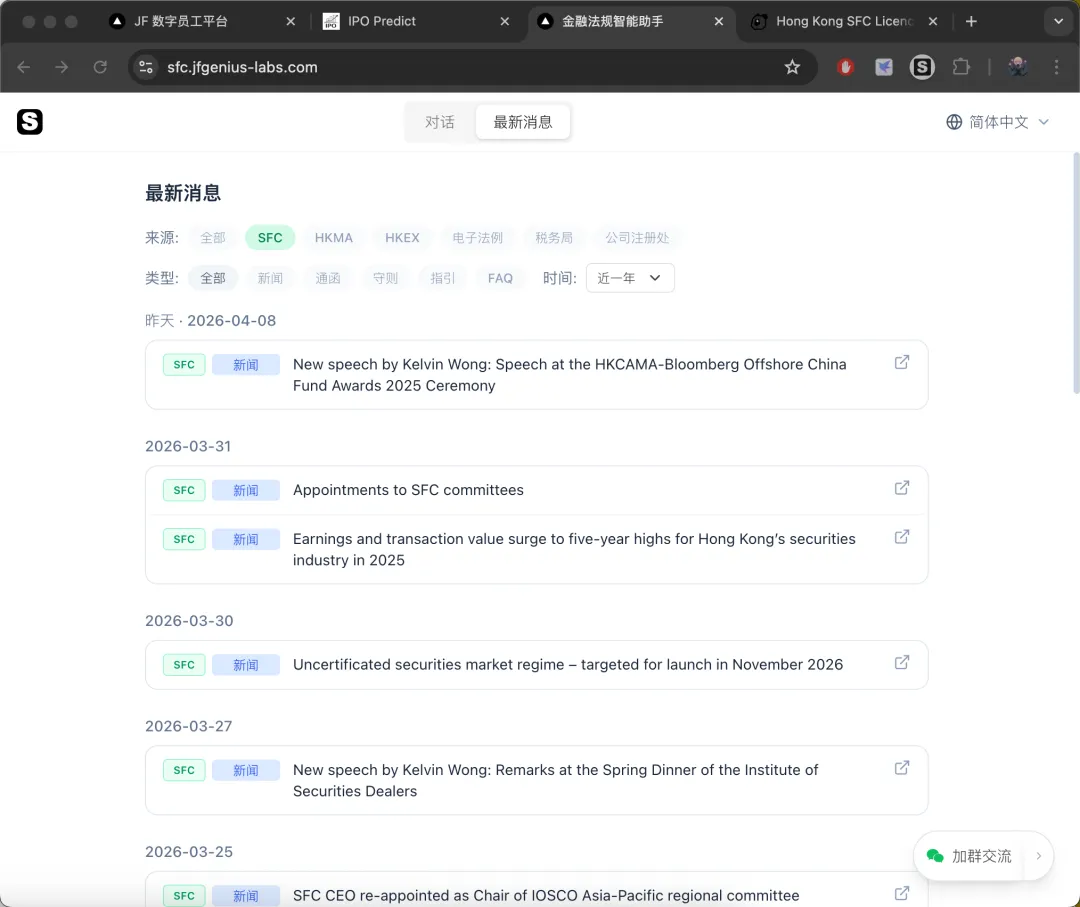This screenshot has height=907, width=1080.
Task: Open external link for Earnings and transaction value news
Action: 902,536
